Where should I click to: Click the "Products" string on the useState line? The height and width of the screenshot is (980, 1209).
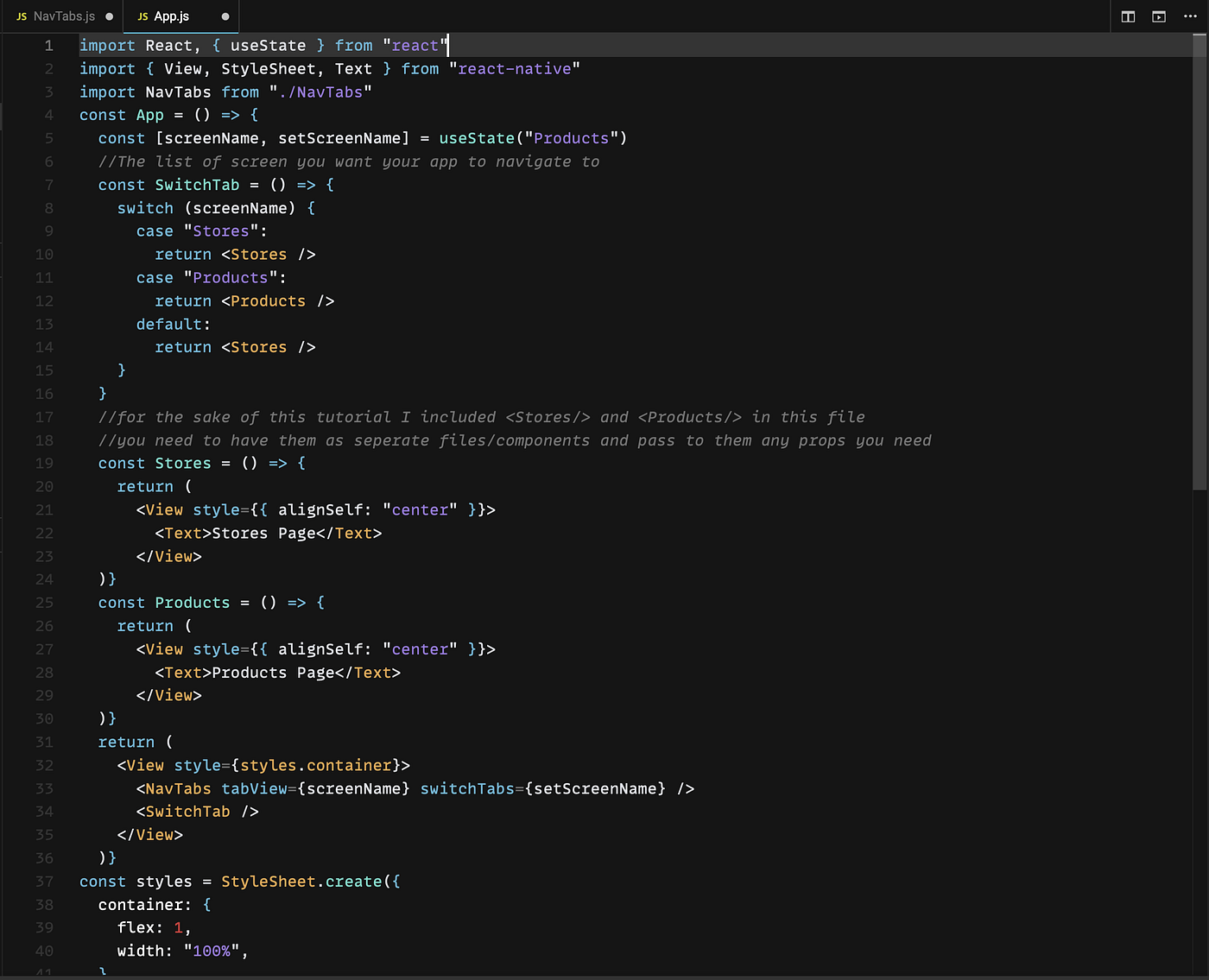(x=570, y=137)
